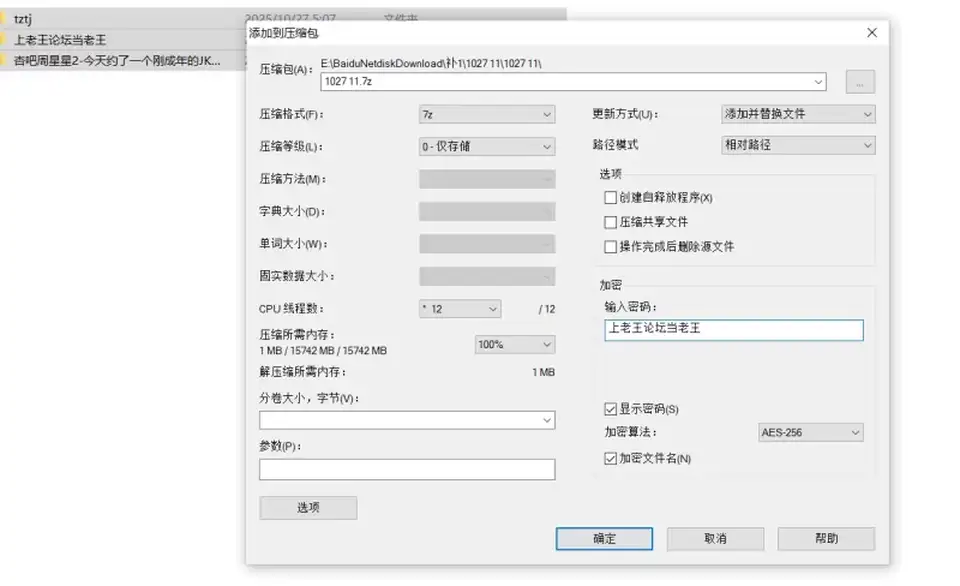Open the 压缩格式 dropdown showing 7z
This screenshot has height=586, width=960.
487,115
